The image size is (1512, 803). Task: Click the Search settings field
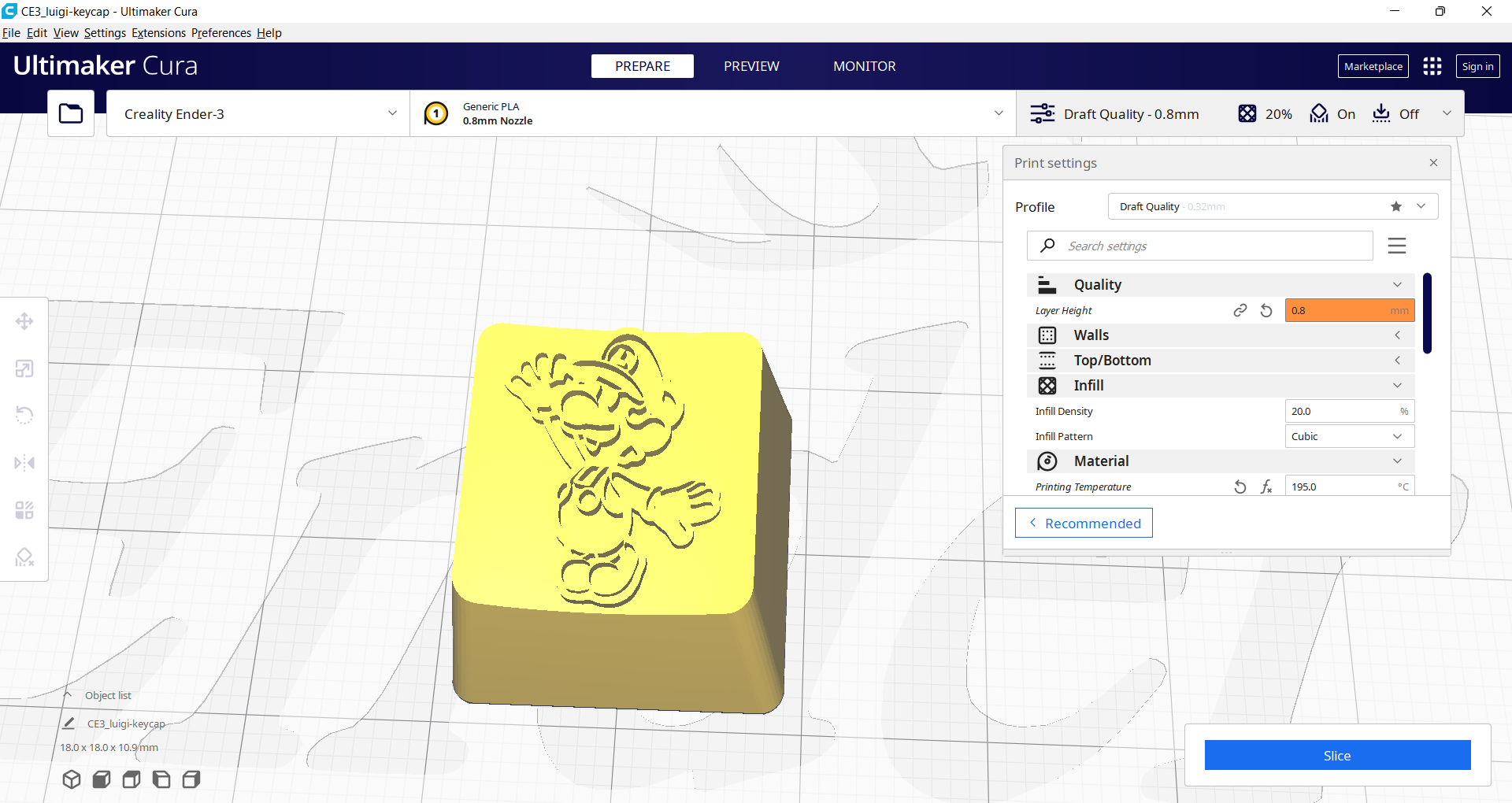pos(1199,246)
